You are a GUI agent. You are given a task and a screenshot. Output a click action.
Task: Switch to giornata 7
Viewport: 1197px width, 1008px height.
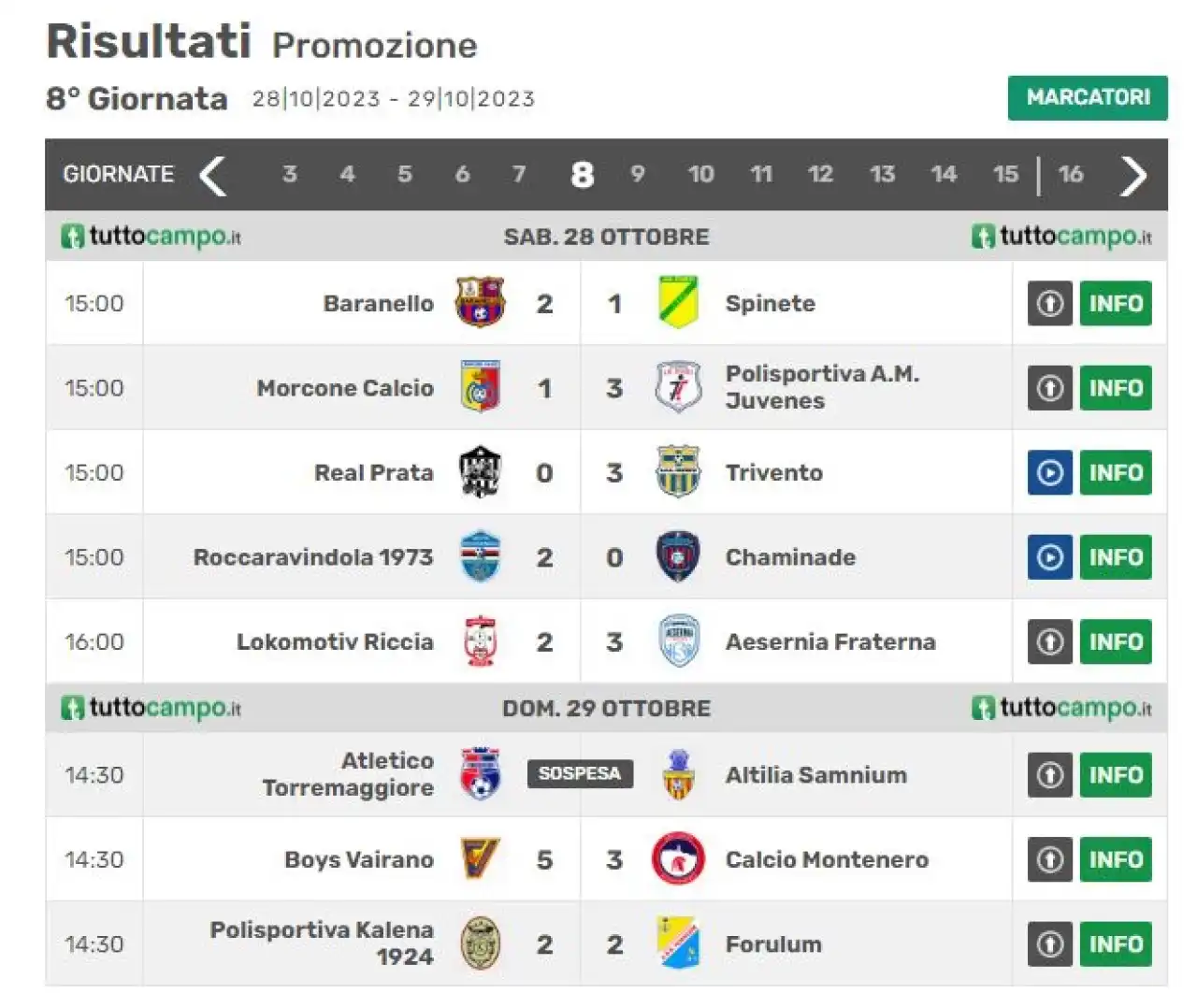coord(519,175)
